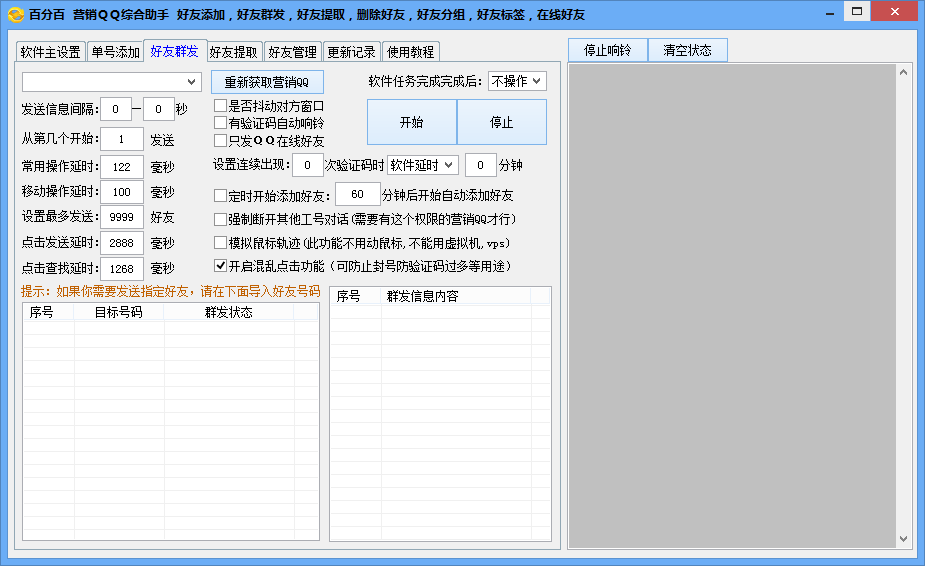Maximize the 百分百 window

point(857,11)
